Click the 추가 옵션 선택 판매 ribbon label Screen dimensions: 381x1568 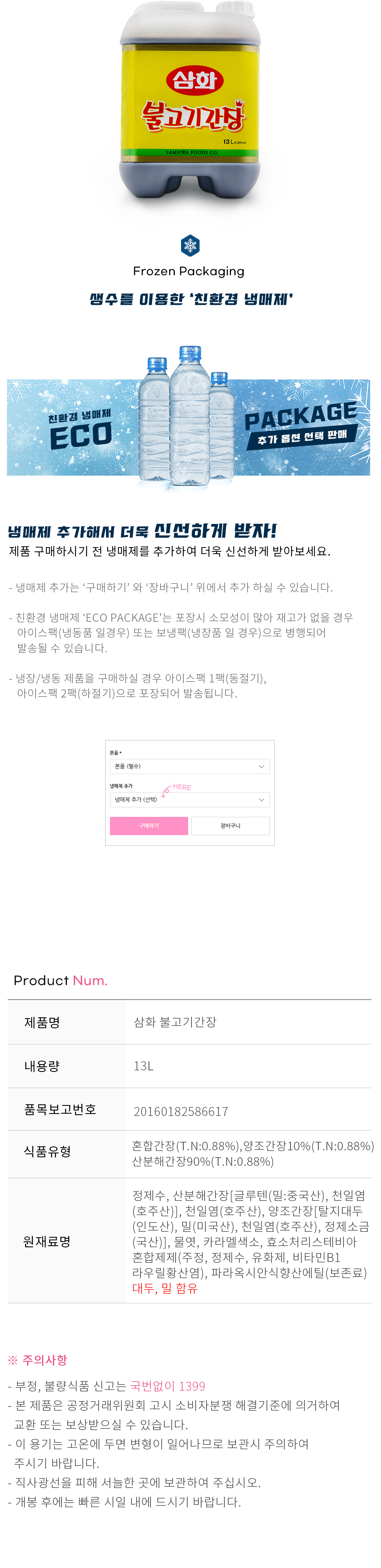click(302, 437)
